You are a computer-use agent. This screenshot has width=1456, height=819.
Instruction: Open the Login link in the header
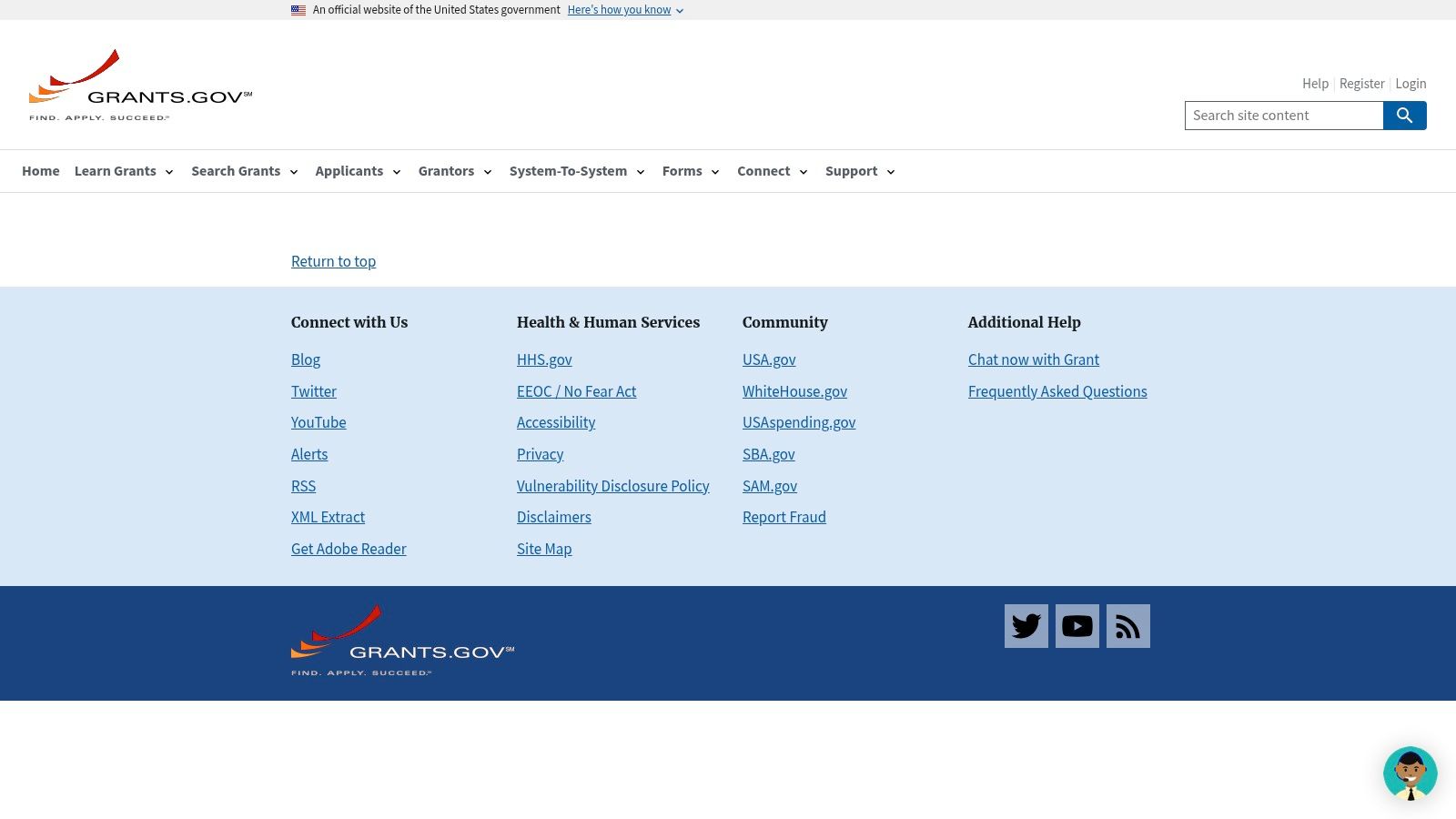[1410, 84]
